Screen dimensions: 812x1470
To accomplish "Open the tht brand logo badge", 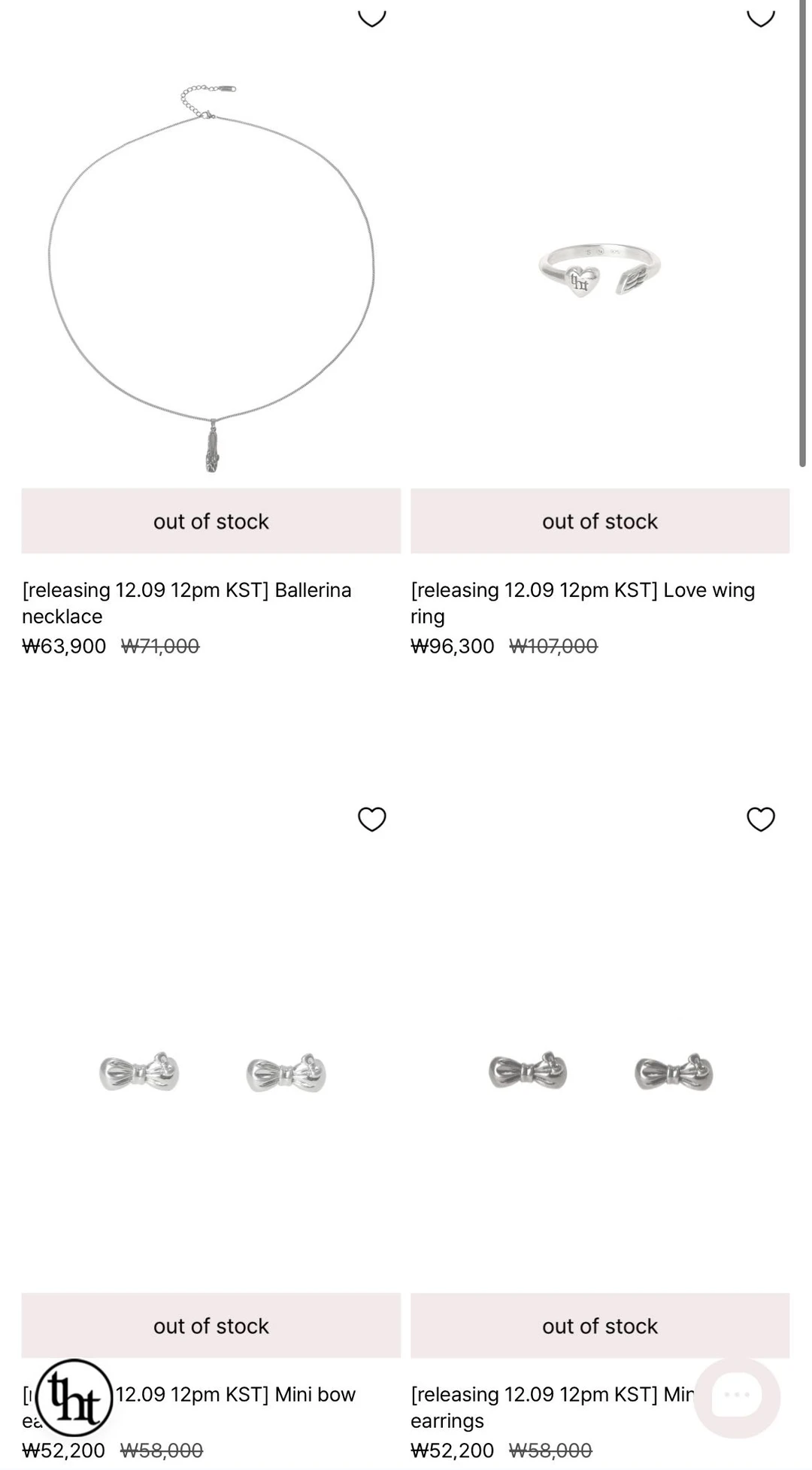I will 74,1398.
